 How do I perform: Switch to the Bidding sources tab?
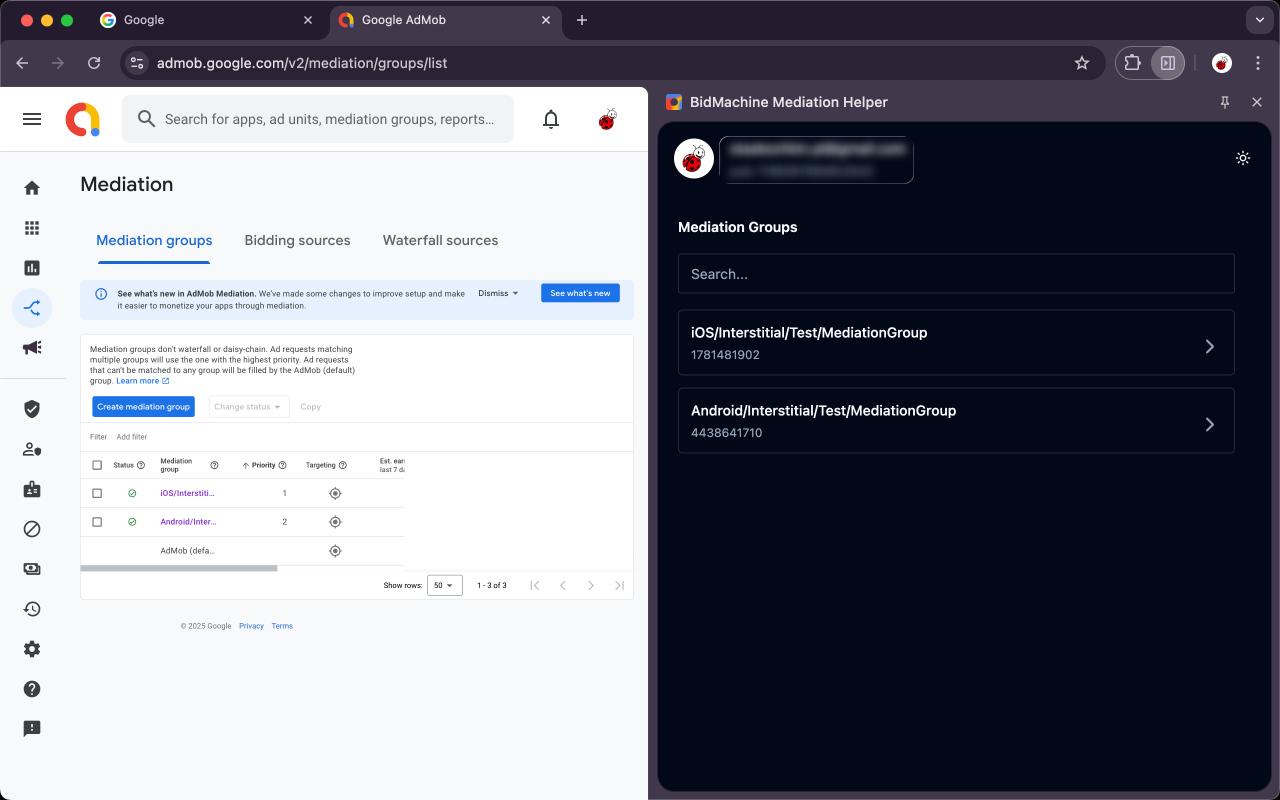click(x=297, y=240)
